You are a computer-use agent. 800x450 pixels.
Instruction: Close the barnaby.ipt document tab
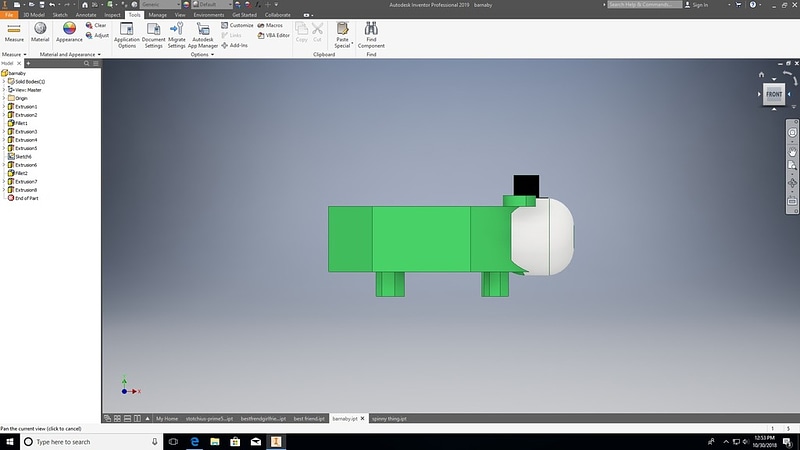pos(362,418)
